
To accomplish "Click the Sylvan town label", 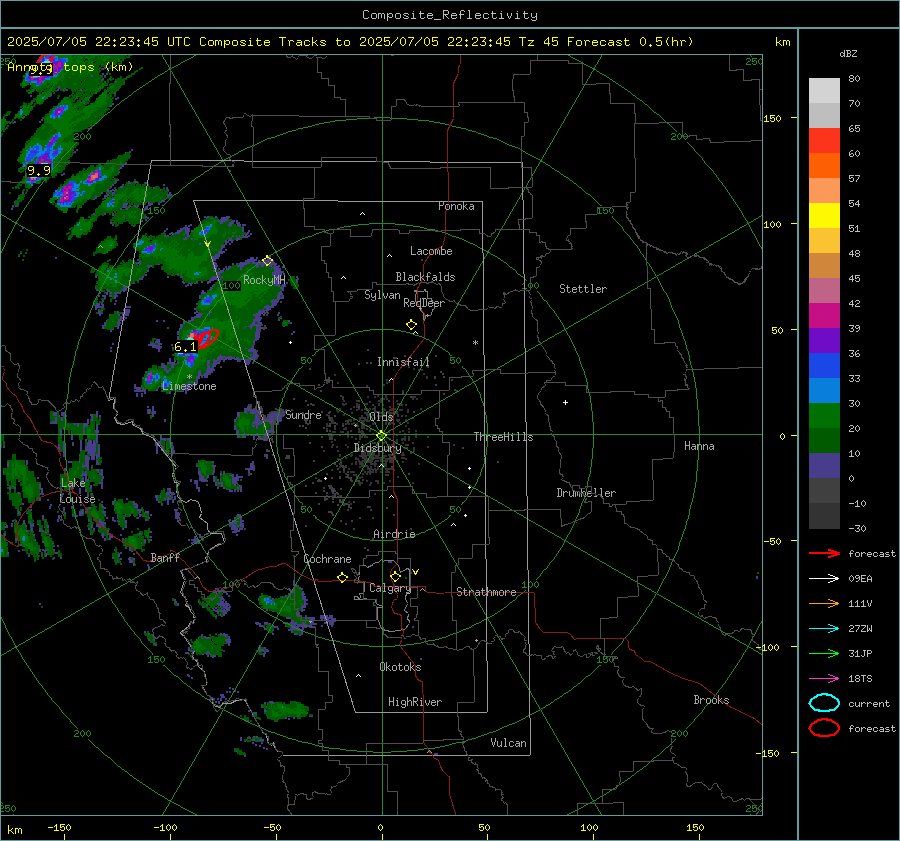I will pos(382,295).
